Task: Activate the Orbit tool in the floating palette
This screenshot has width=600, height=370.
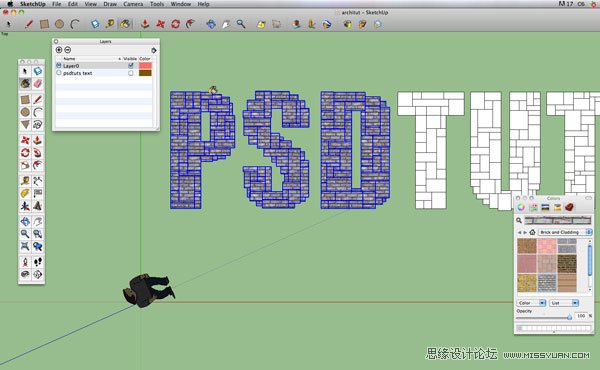Action: (x=25, y=222)
